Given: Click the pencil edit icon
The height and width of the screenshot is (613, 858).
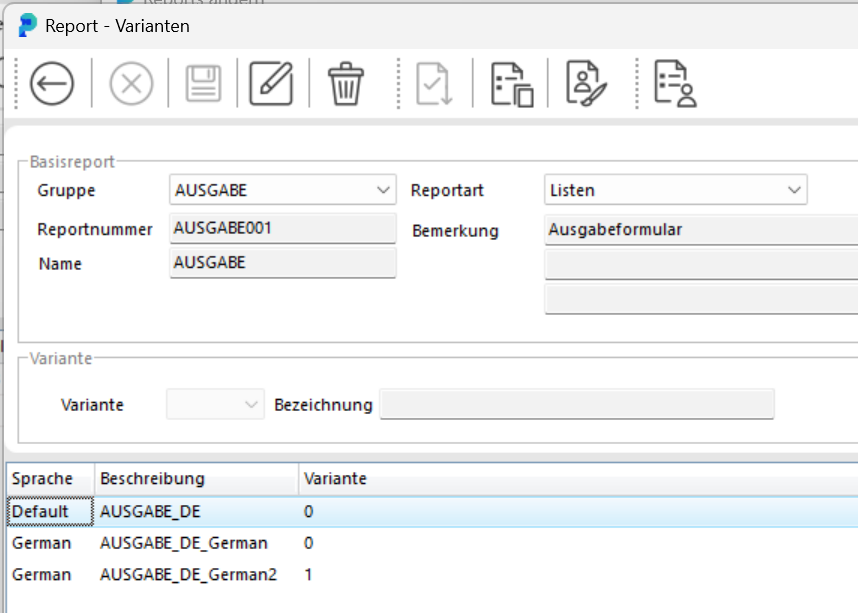Looking at the screenshot, I should (271, 84).
